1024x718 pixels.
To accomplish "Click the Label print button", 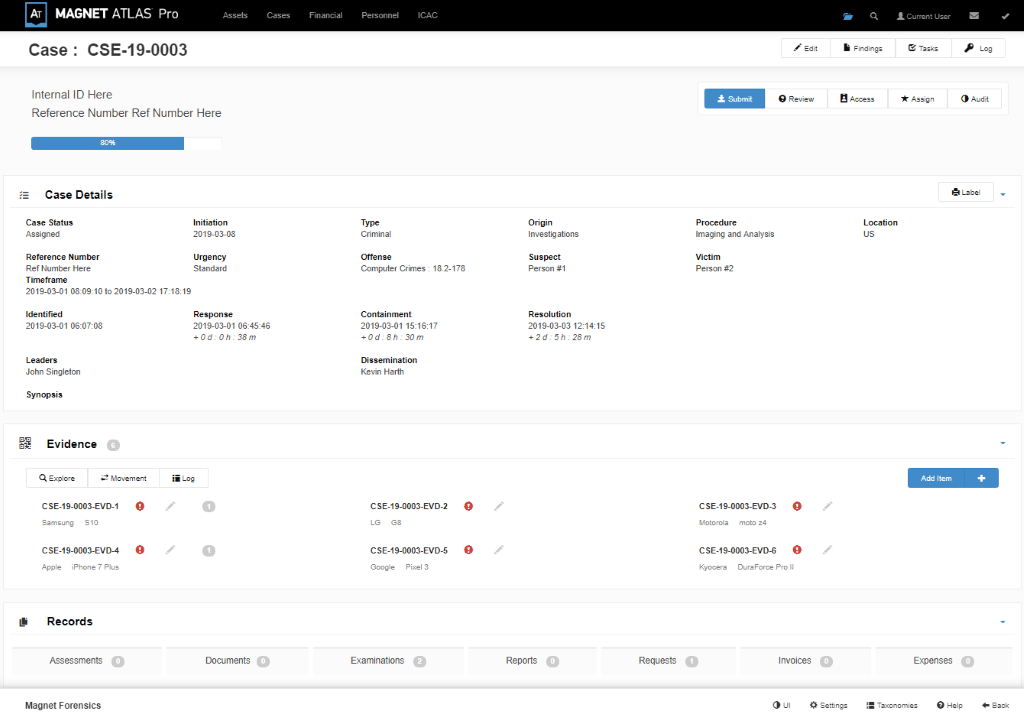I will tap(966, 192).
